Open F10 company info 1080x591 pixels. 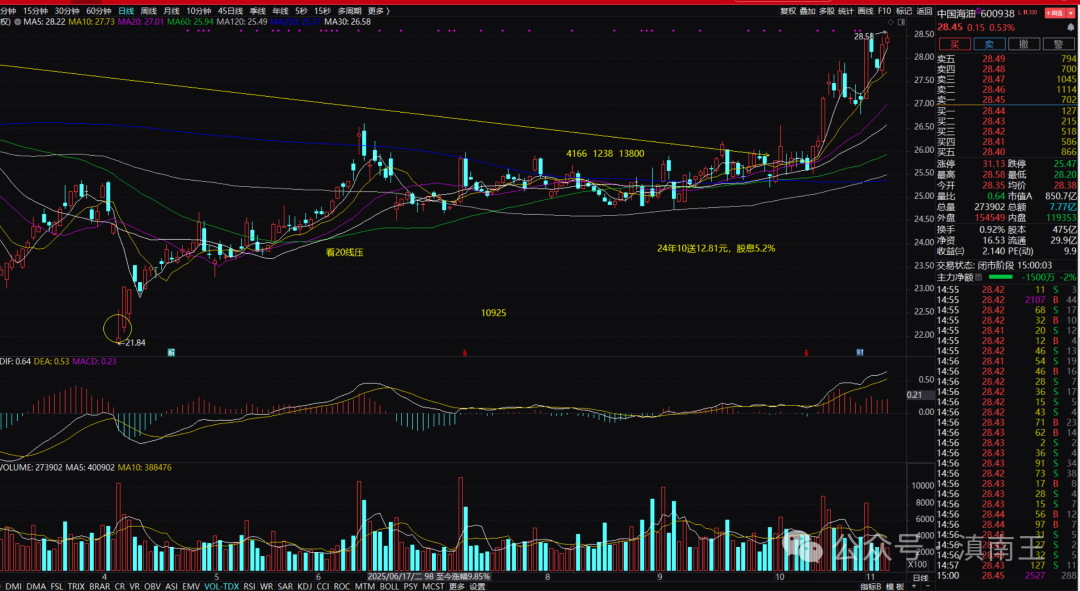(884, 11)
